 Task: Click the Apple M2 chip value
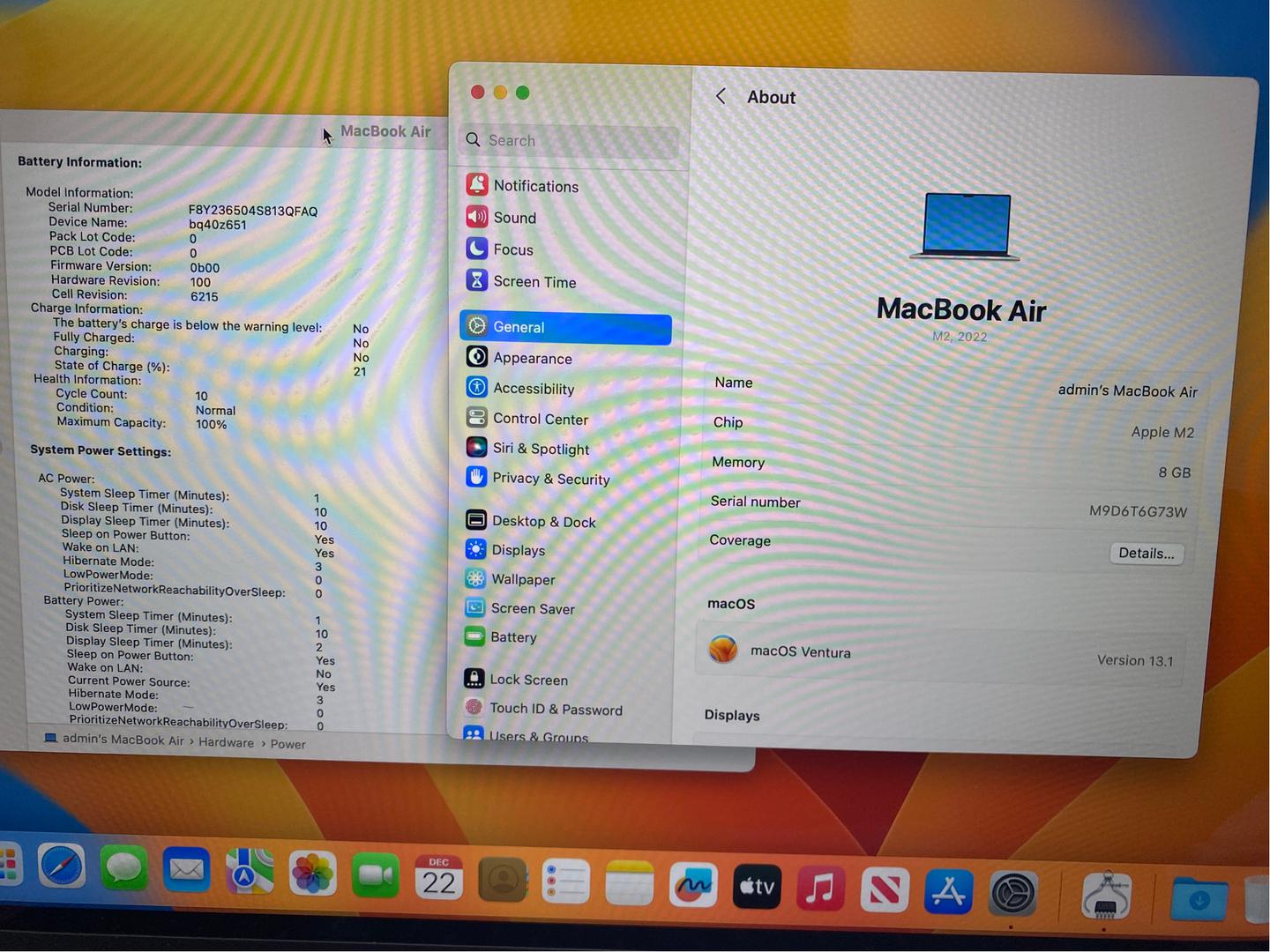[x=1162, y=432]
